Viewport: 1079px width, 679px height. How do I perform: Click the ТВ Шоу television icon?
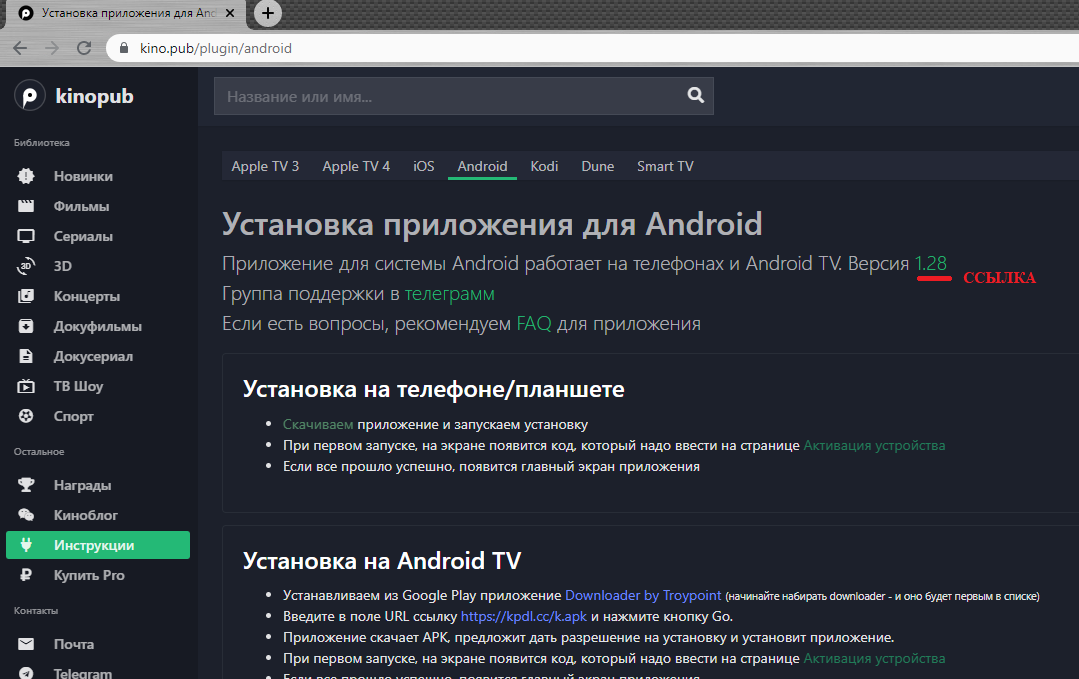pos(26,386)
